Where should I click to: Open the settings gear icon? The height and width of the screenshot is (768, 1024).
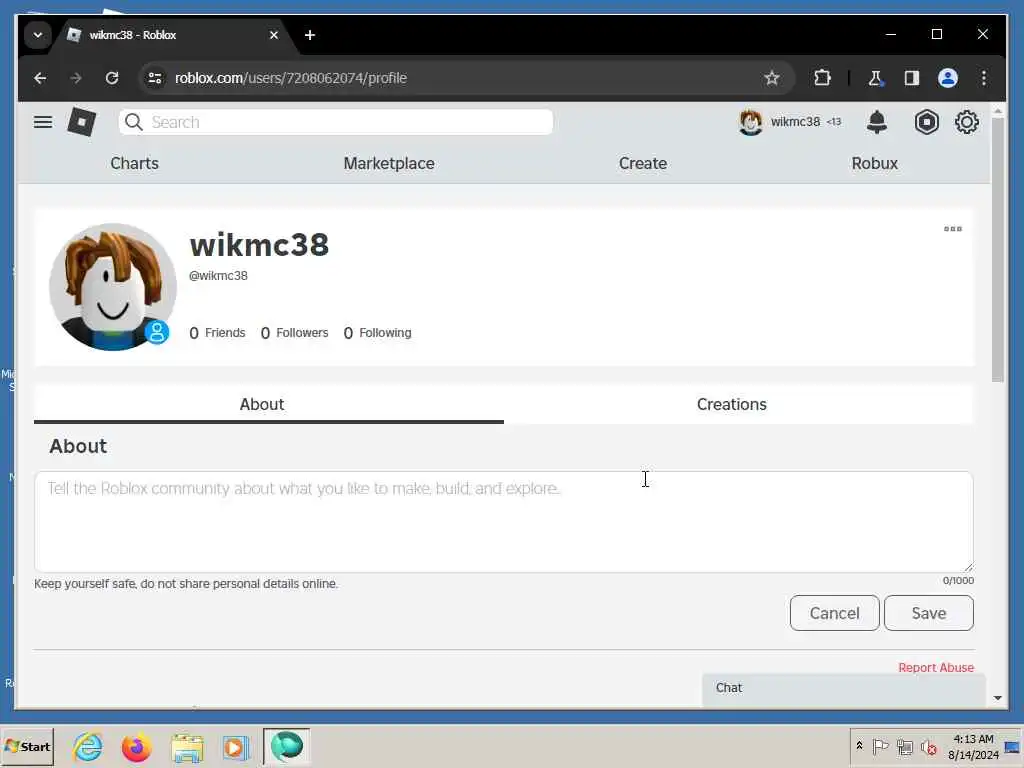point(967,122)
